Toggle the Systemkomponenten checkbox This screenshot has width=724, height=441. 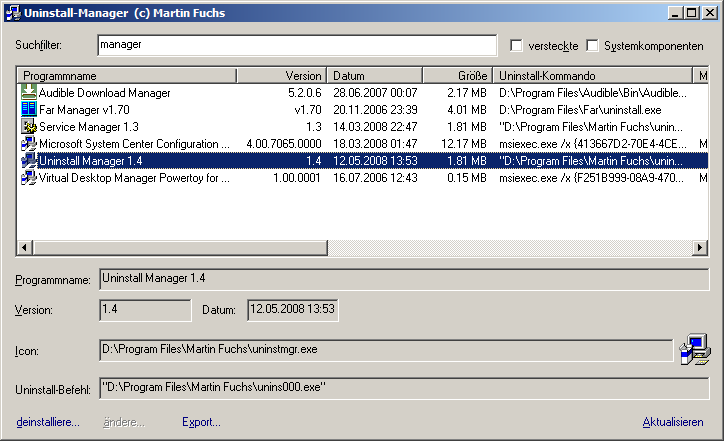(592, 45)
